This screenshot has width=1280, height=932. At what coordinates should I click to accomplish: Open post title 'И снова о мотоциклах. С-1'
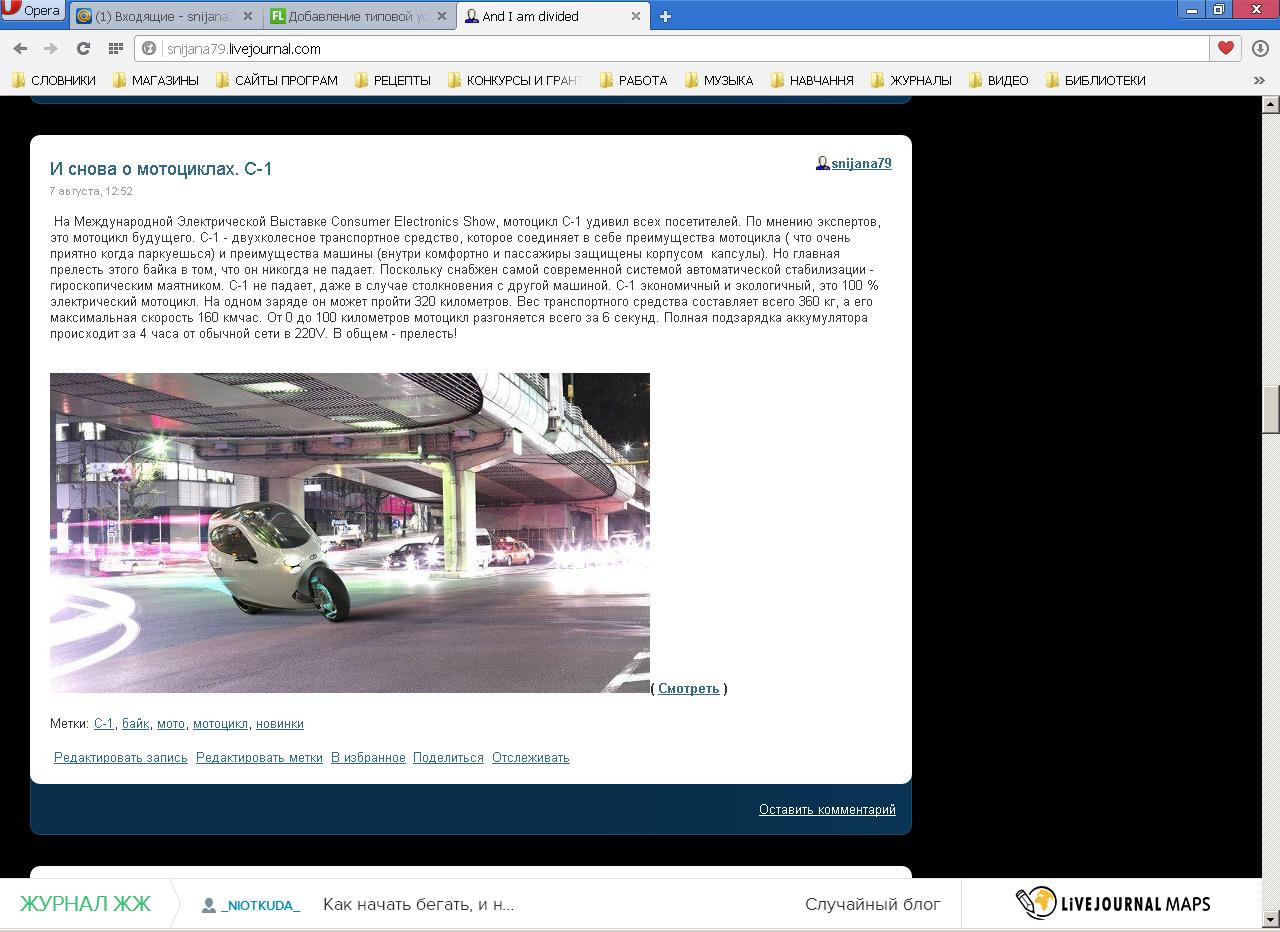[x=161, y=169]
